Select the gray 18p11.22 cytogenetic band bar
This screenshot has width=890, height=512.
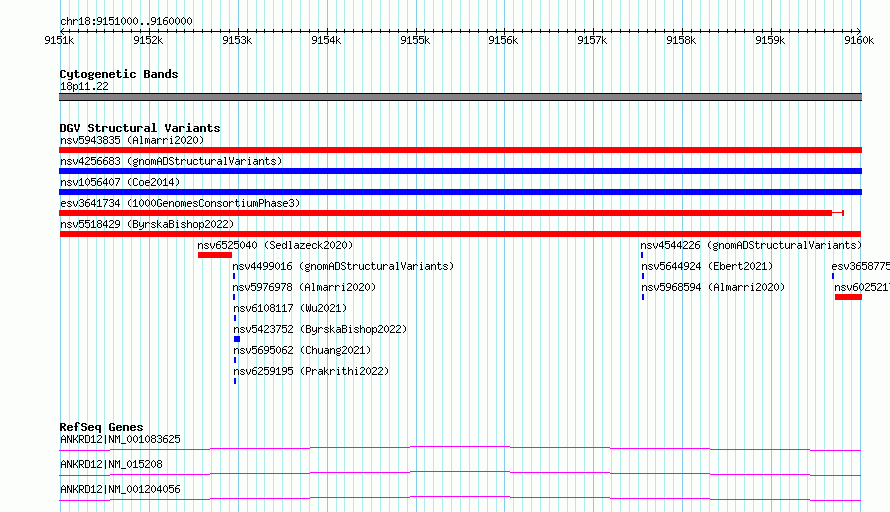pos(460,97)
